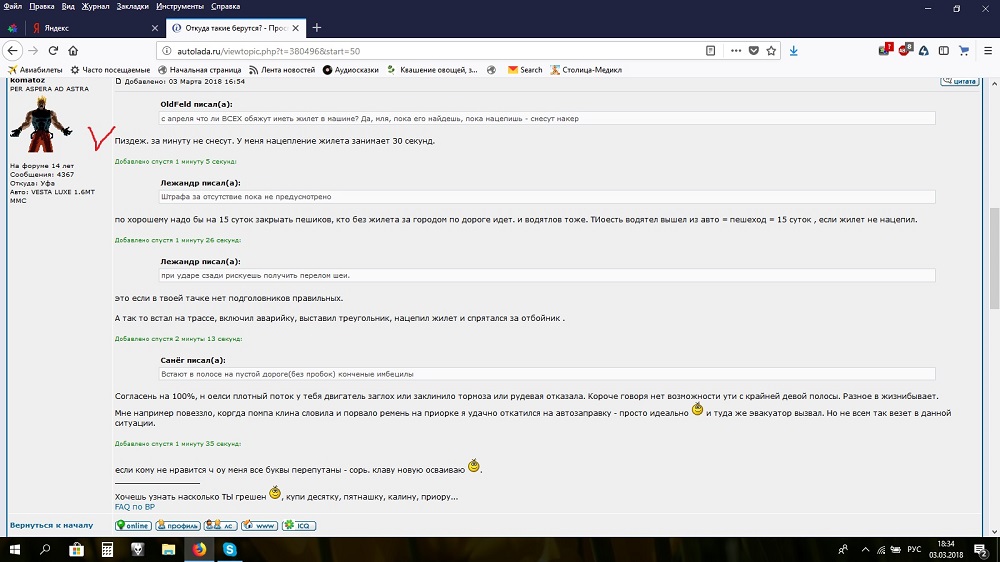The image size is (1000, 562).
Task: Click the Вернуться к началу link
Action: 51,525
